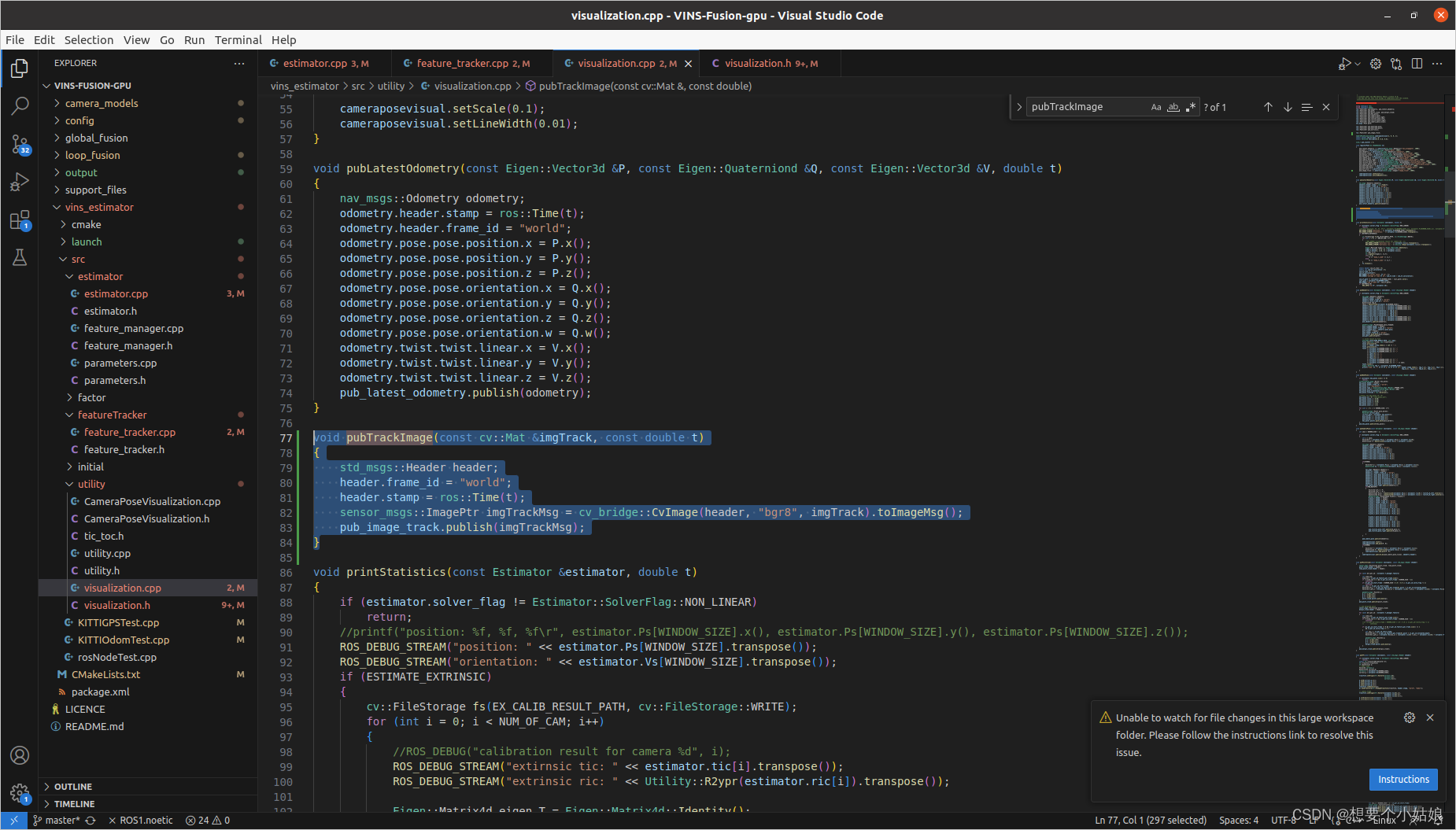Click the Instructions button in the notification
1456x830 pixels.
pos(1403,779)
